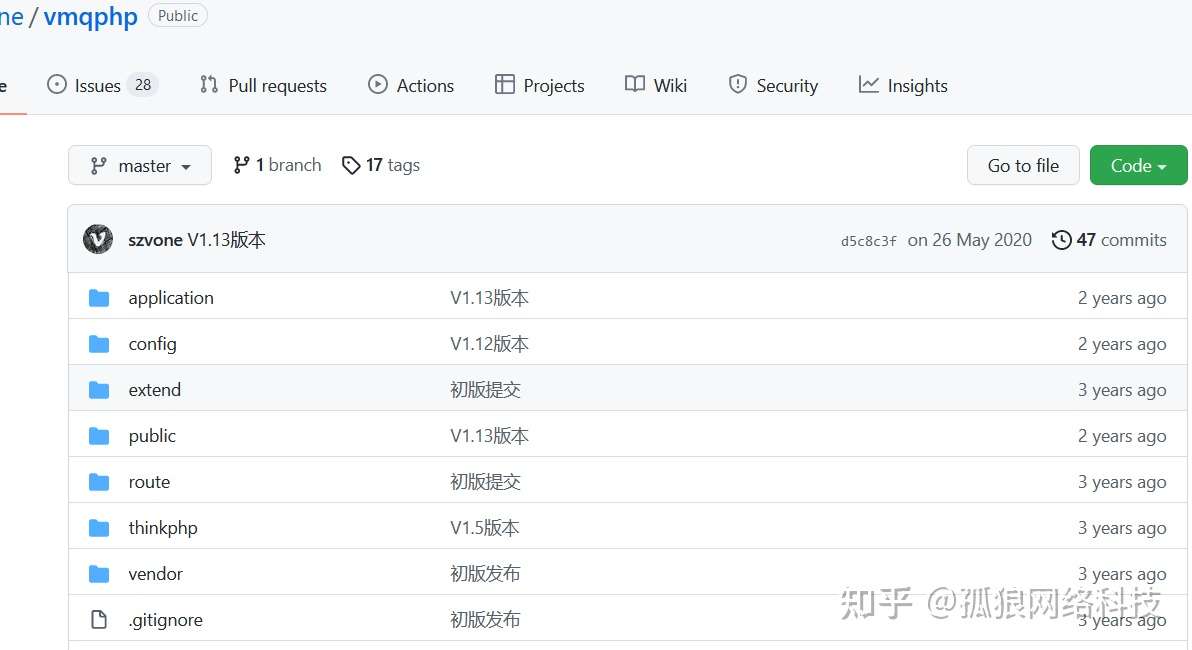This screenshot has width=1192, height=650.
Task: Click the route folder icon
Action: tap(99, 482)
